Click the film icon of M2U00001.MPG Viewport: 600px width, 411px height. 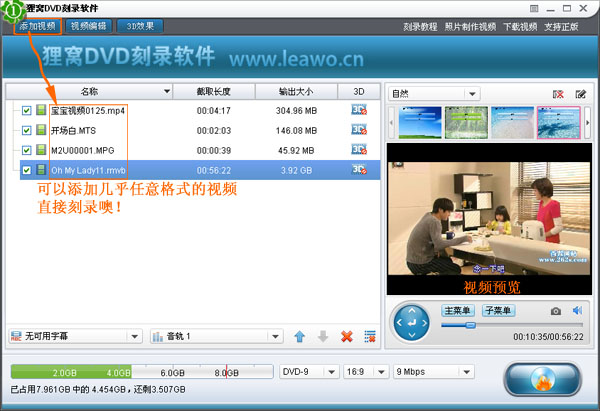point(41,150)
